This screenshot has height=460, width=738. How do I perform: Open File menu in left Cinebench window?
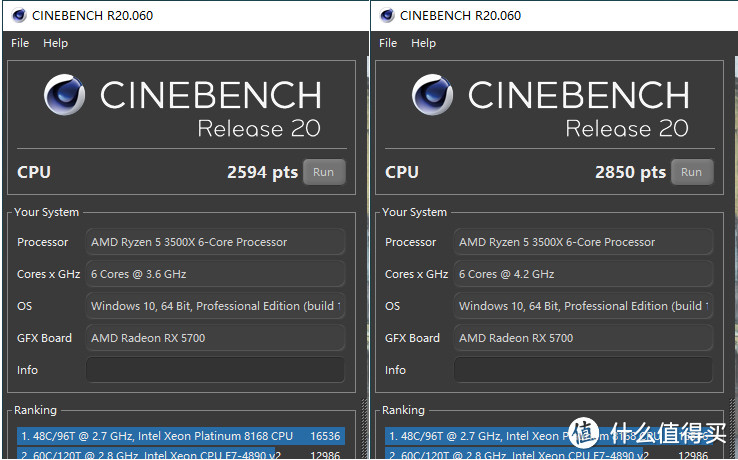point(20,43)
